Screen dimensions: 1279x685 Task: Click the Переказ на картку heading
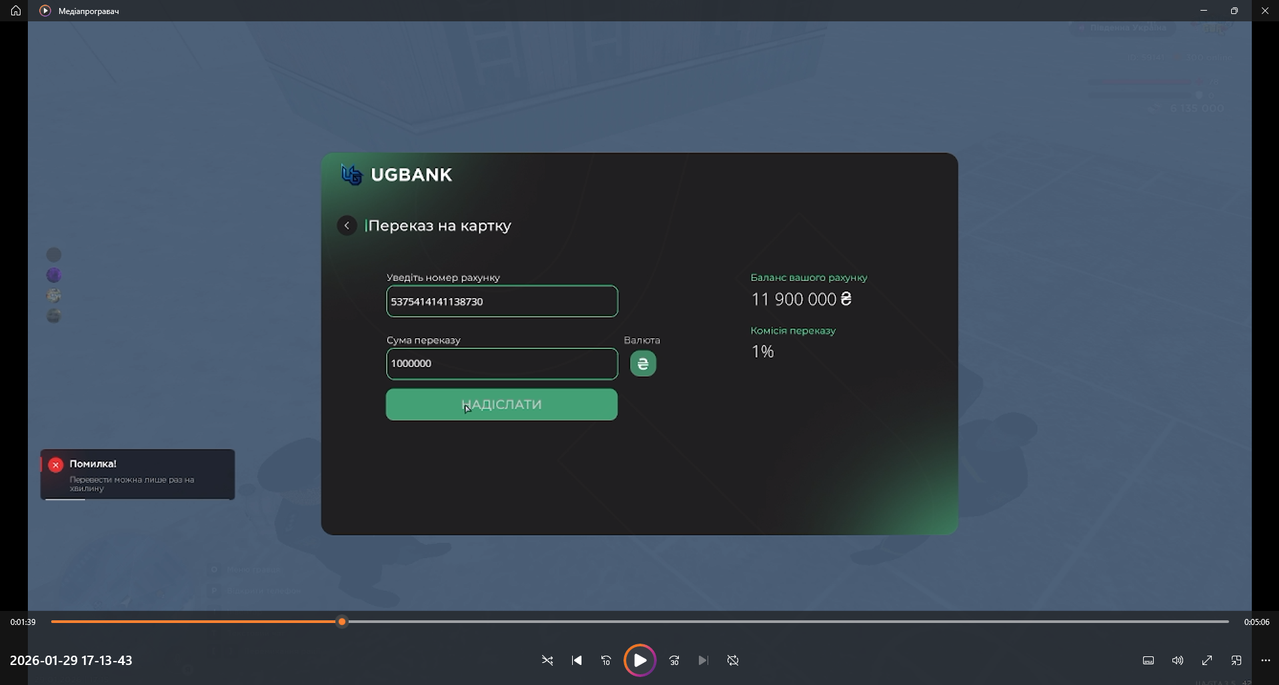click(440, 225)
